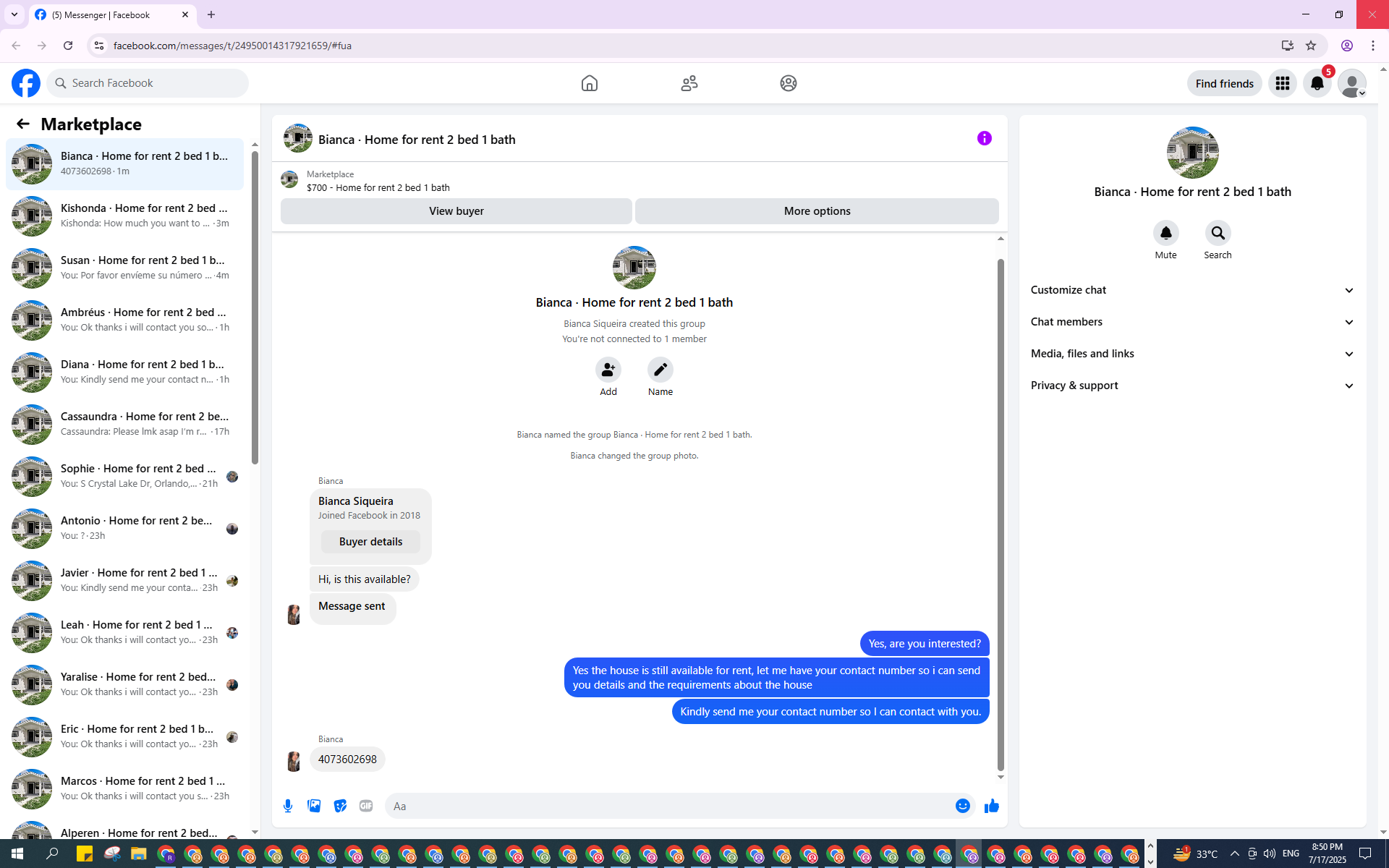Open File Explorer from the taskbar
The image size is (1389, 868).
[138, 854]
